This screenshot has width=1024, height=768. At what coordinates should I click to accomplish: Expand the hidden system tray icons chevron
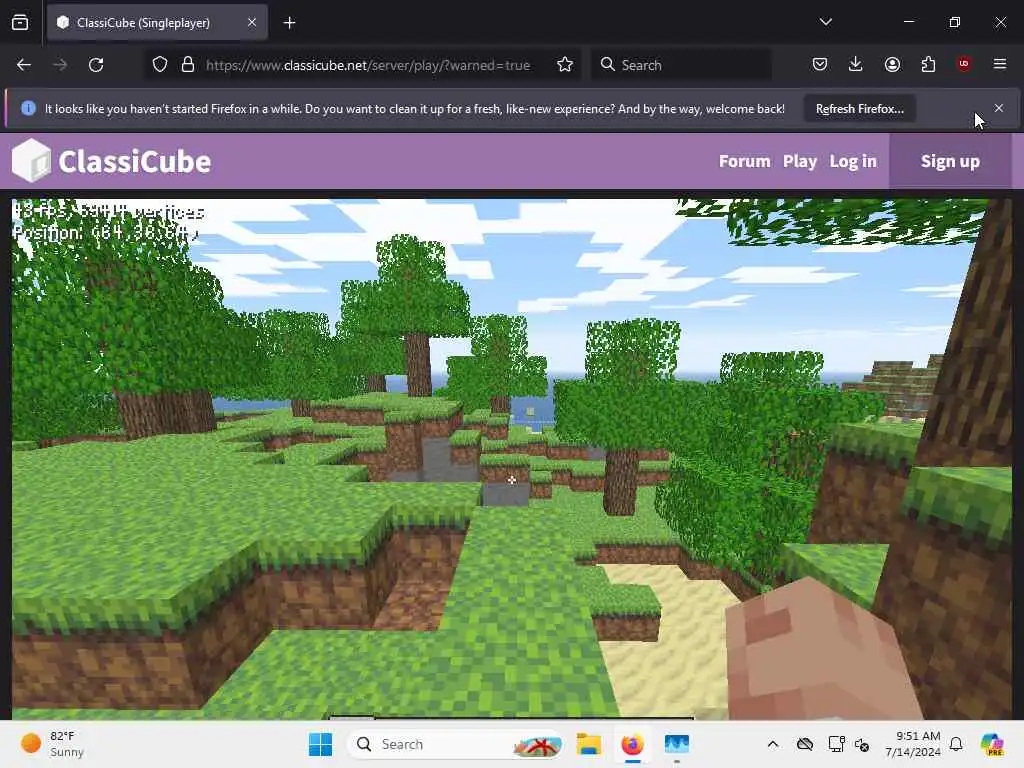(773, 744)
